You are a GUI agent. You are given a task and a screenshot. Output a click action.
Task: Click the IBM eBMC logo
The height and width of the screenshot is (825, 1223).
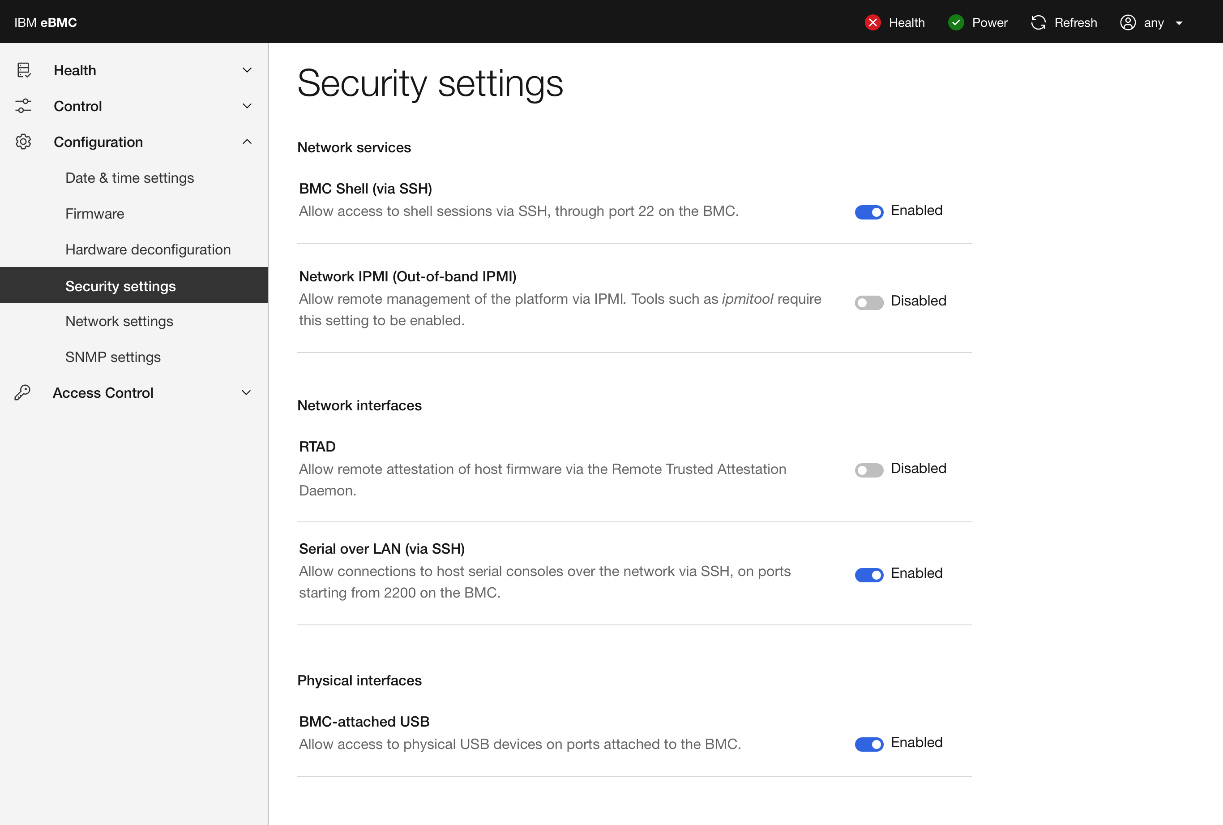pyautogui.click(x=43, y=21)
